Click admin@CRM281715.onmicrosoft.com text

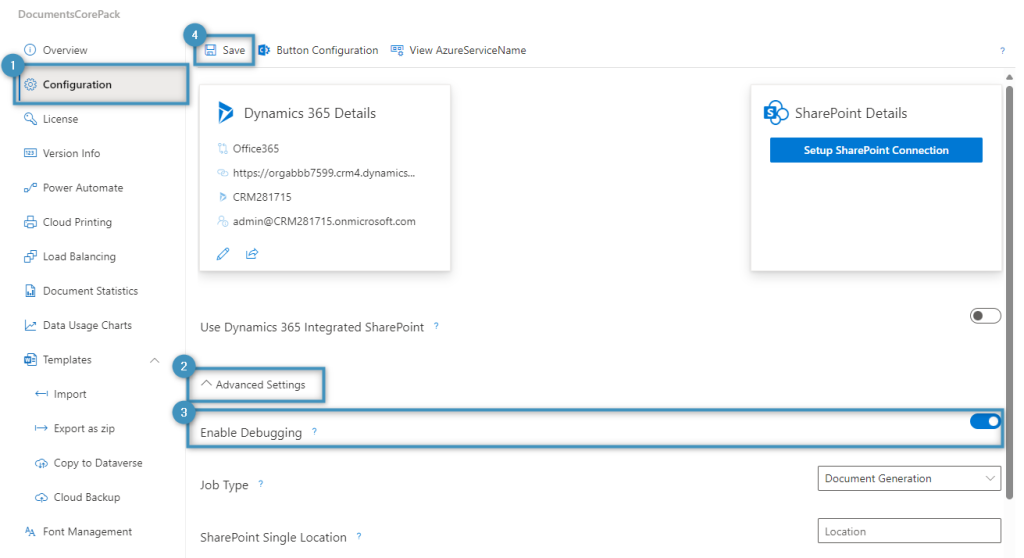click(324, 221)
